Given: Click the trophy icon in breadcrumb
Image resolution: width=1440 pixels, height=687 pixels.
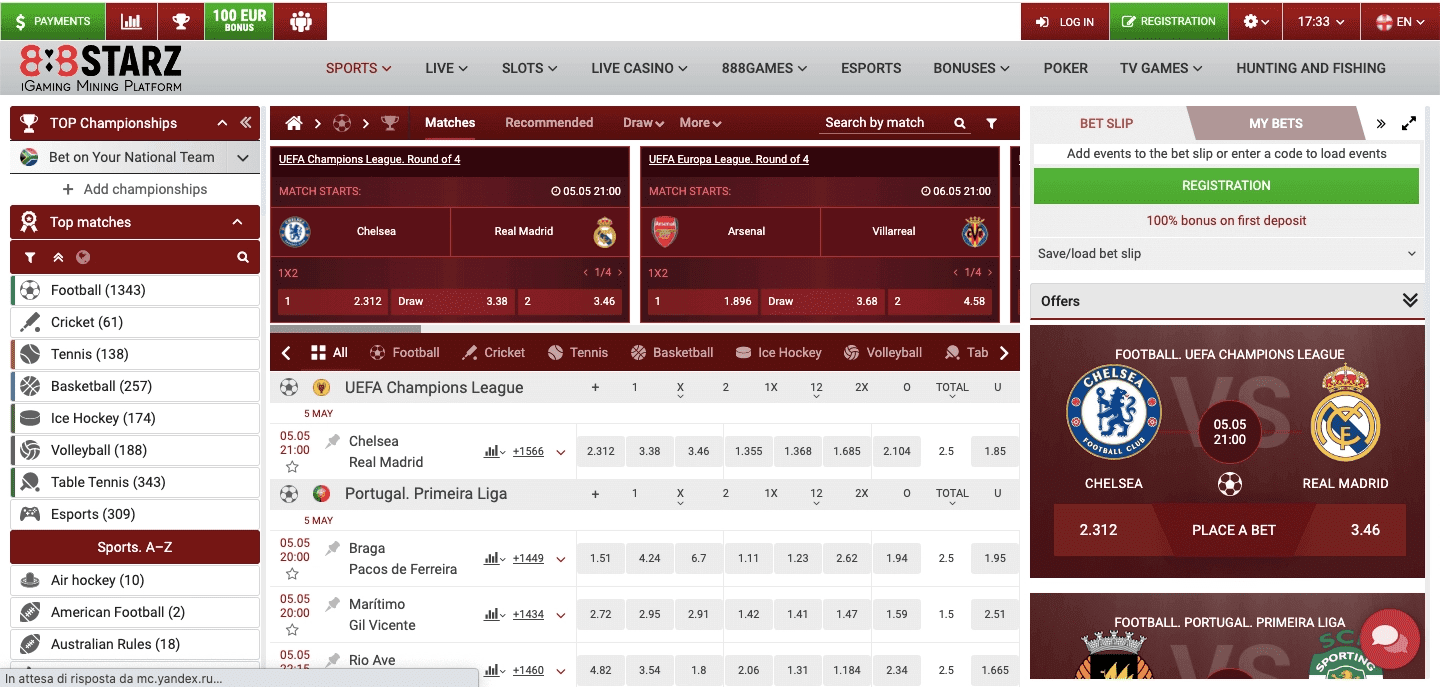Looking at the screenshot, I should coord(390,123).
